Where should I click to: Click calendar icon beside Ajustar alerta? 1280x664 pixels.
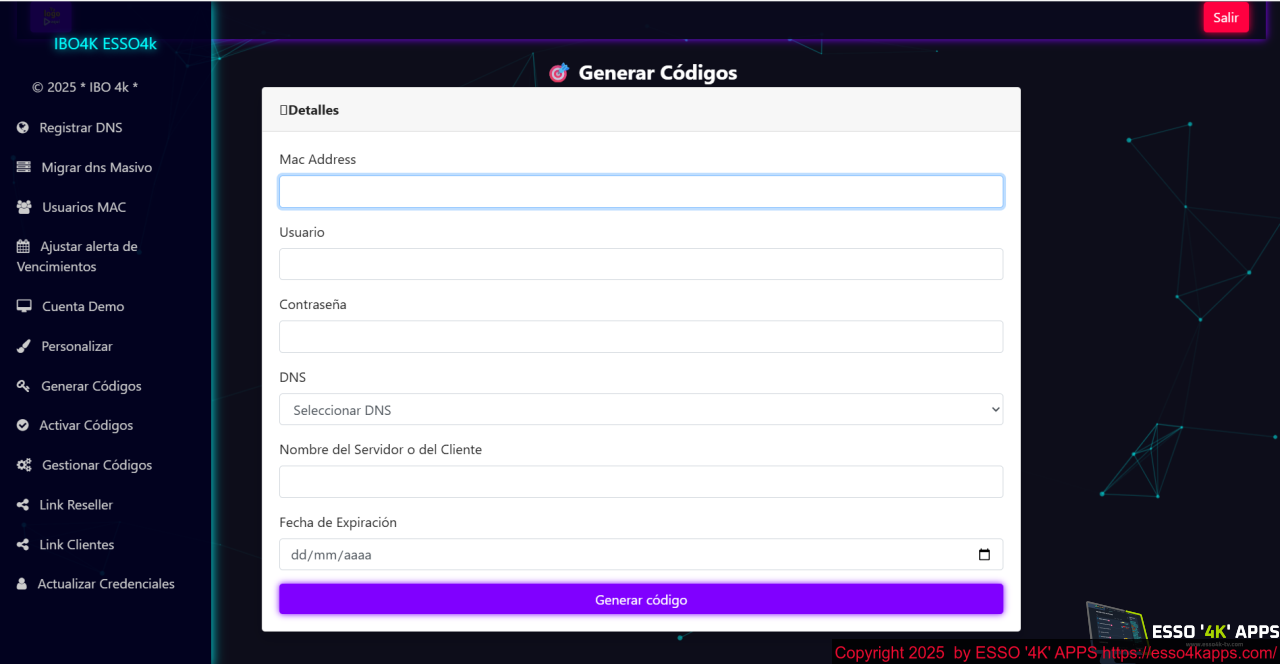[23, 247]
